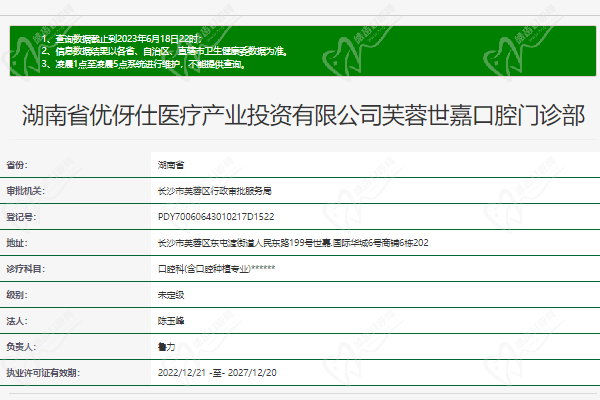600x400 pixels.
Task: Click 长沙市芙蓉区行政审批服务局 approval authority value
Action: 214,189
